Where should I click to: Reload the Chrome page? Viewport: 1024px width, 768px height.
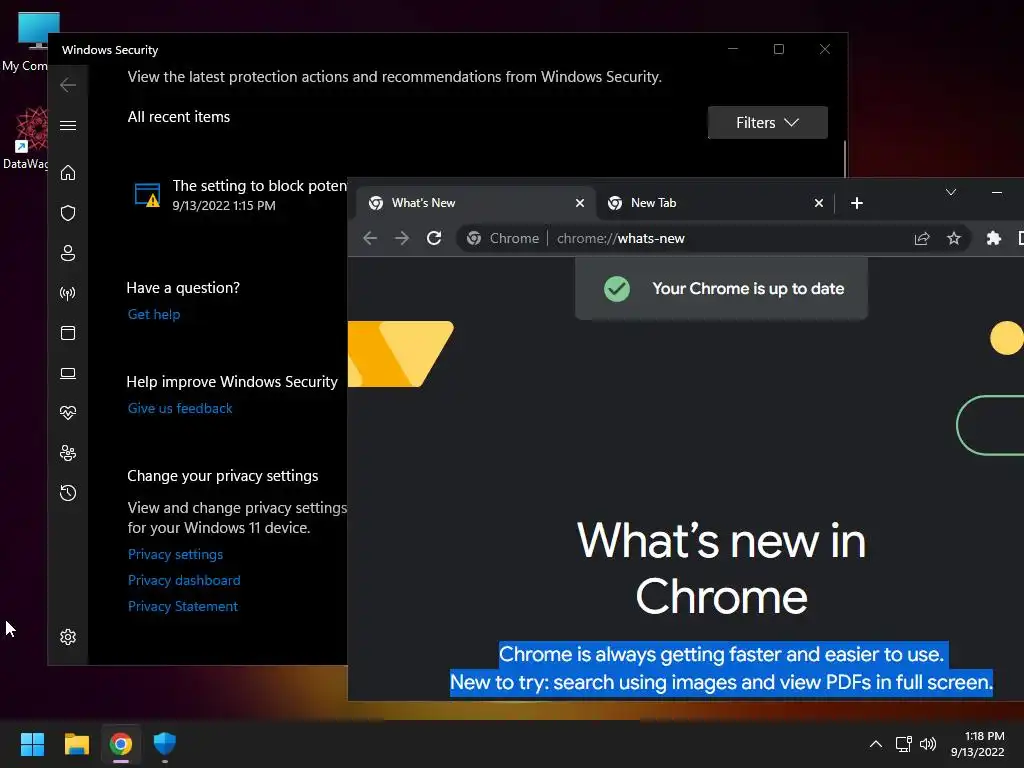tap(434, 238)
